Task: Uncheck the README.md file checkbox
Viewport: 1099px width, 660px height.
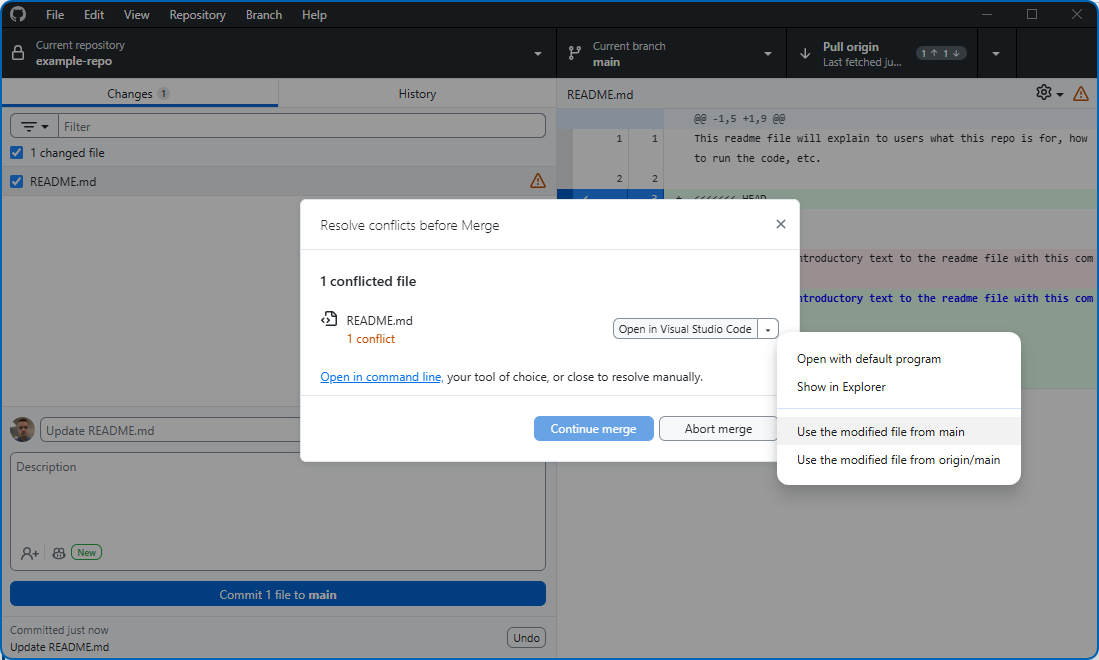Action: point(16,181)
